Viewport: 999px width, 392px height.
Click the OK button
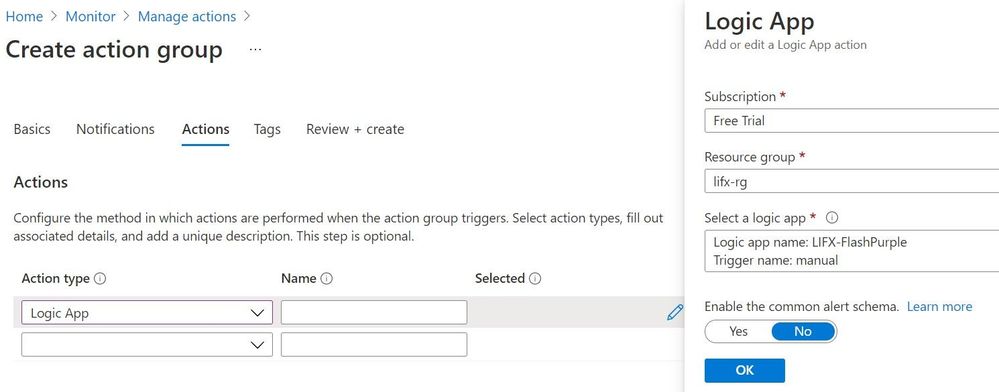click(x=744, y=370)
